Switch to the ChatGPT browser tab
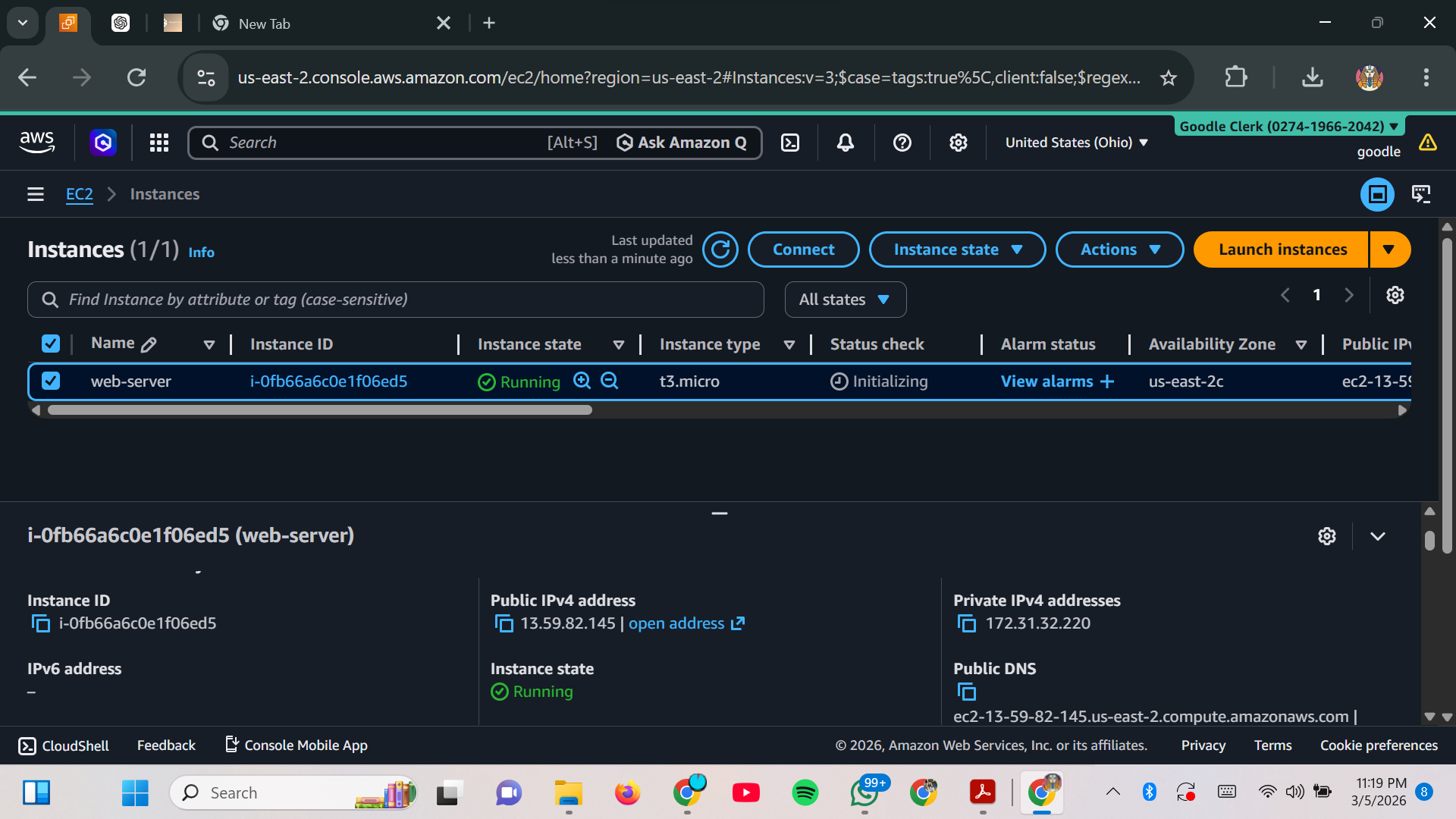Viewport: 1456px width, 819px height. (x=120, y=24)
